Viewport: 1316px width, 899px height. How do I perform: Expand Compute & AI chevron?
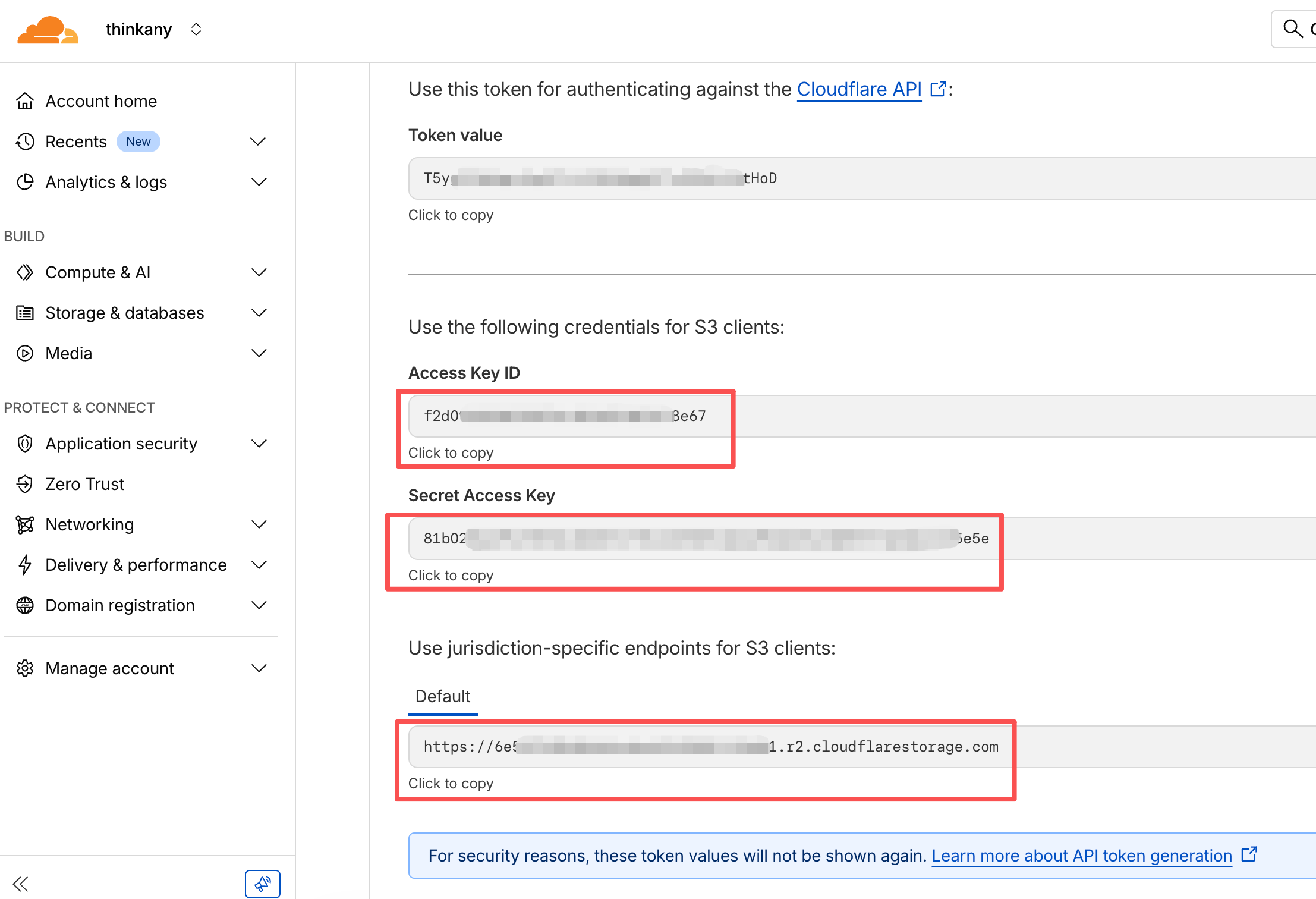click(259, 272)
